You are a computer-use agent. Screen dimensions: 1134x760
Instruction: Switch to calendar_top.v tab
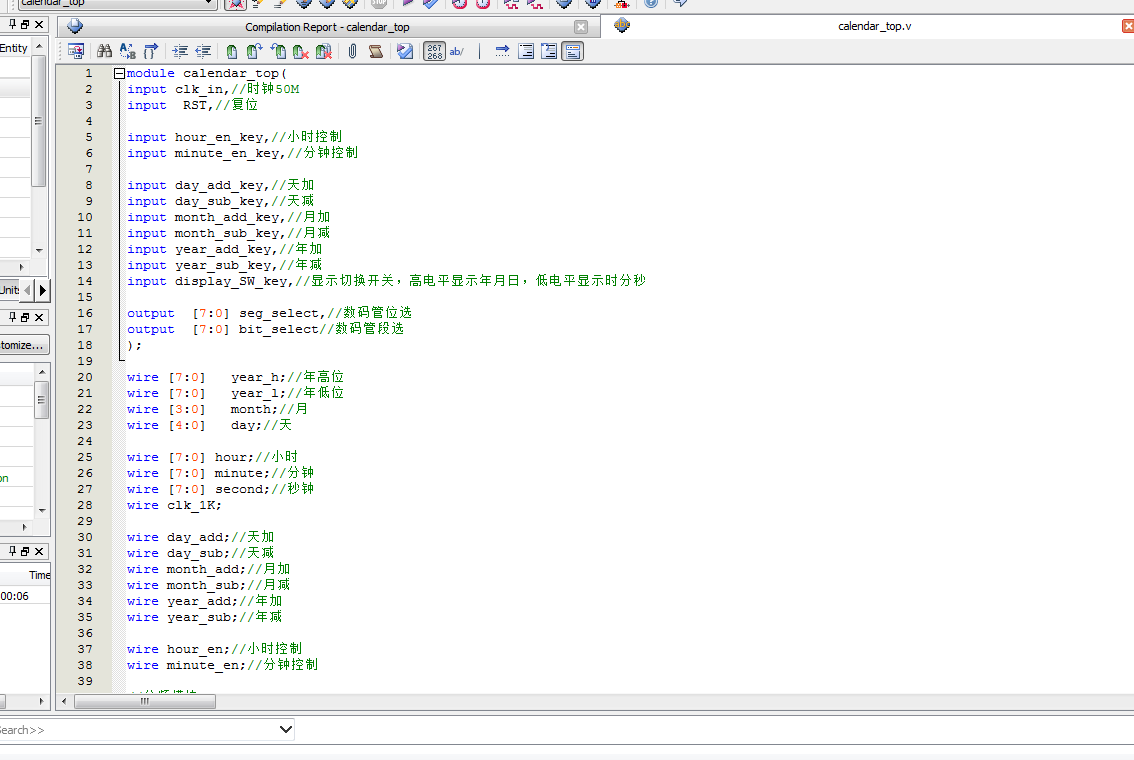pyautogui.click(x=874, y=26)
